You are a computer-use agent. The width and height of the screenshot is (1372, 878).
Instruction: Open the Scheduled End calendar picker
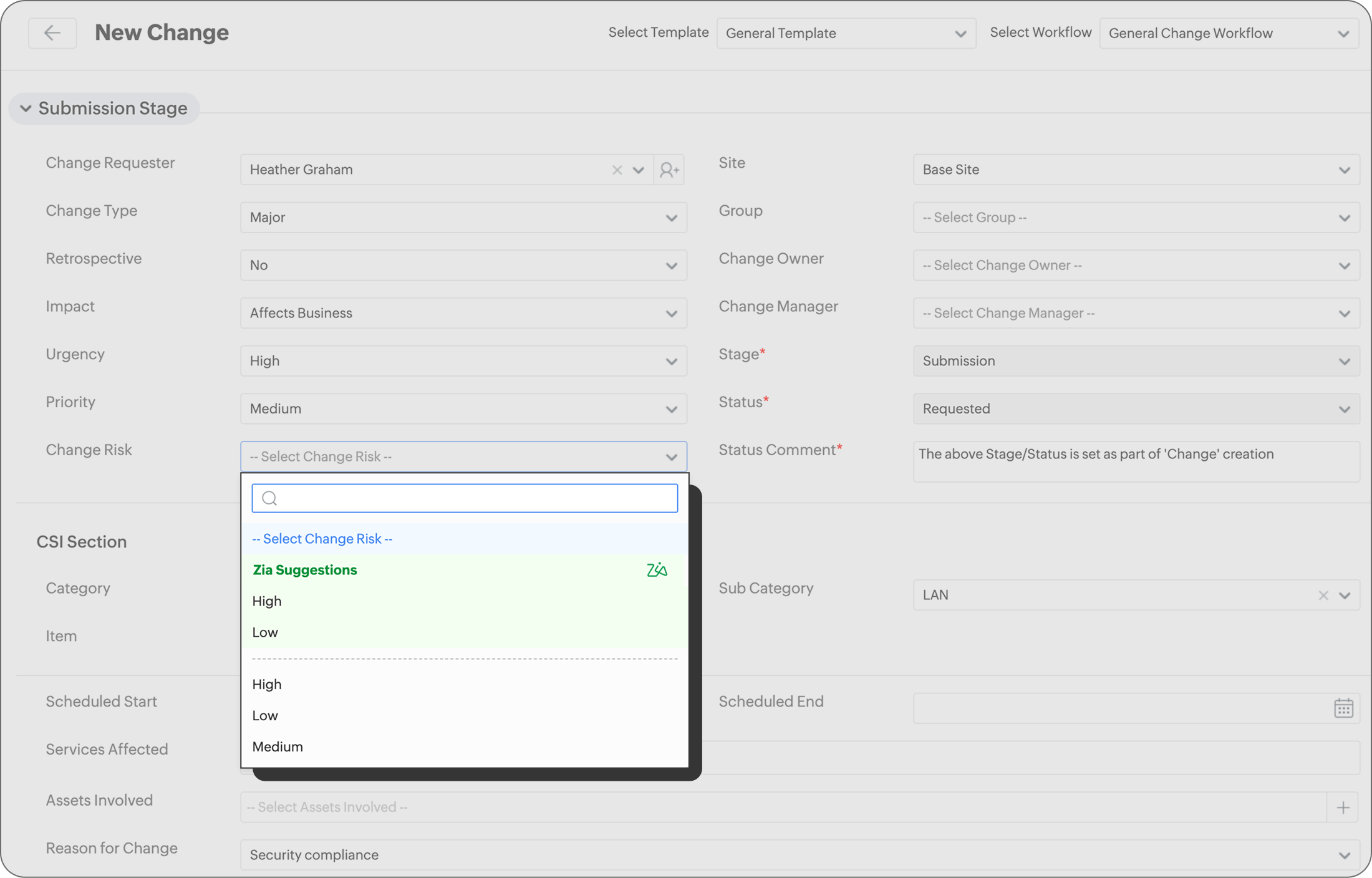(x=1343, y=708)
